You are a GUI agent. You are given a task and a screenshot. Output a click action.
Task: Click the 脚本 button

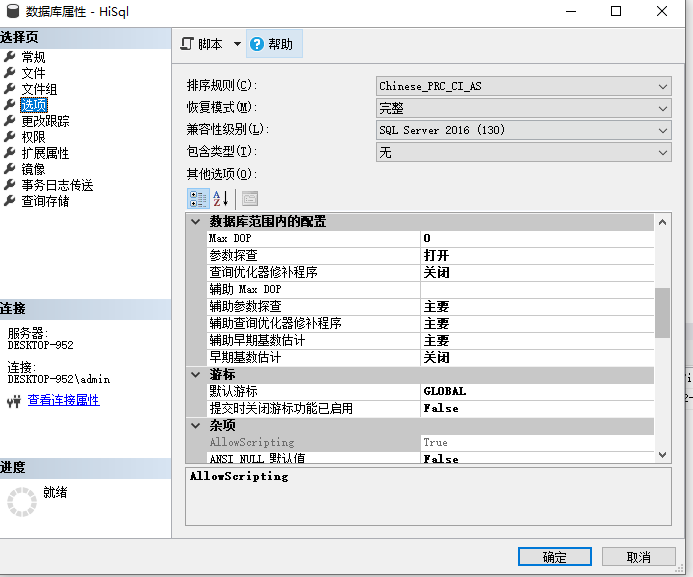click(x=202, y=44)
